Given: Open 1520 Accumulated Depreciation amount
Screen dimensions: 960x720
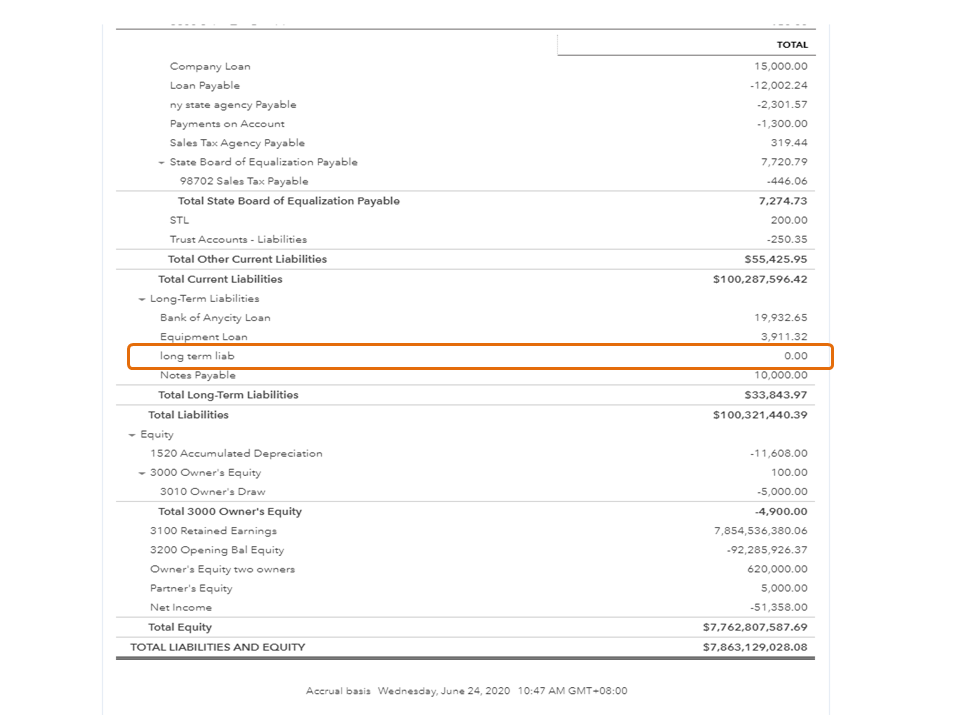Looking at the screenshot, I should (x=779, y=454).
